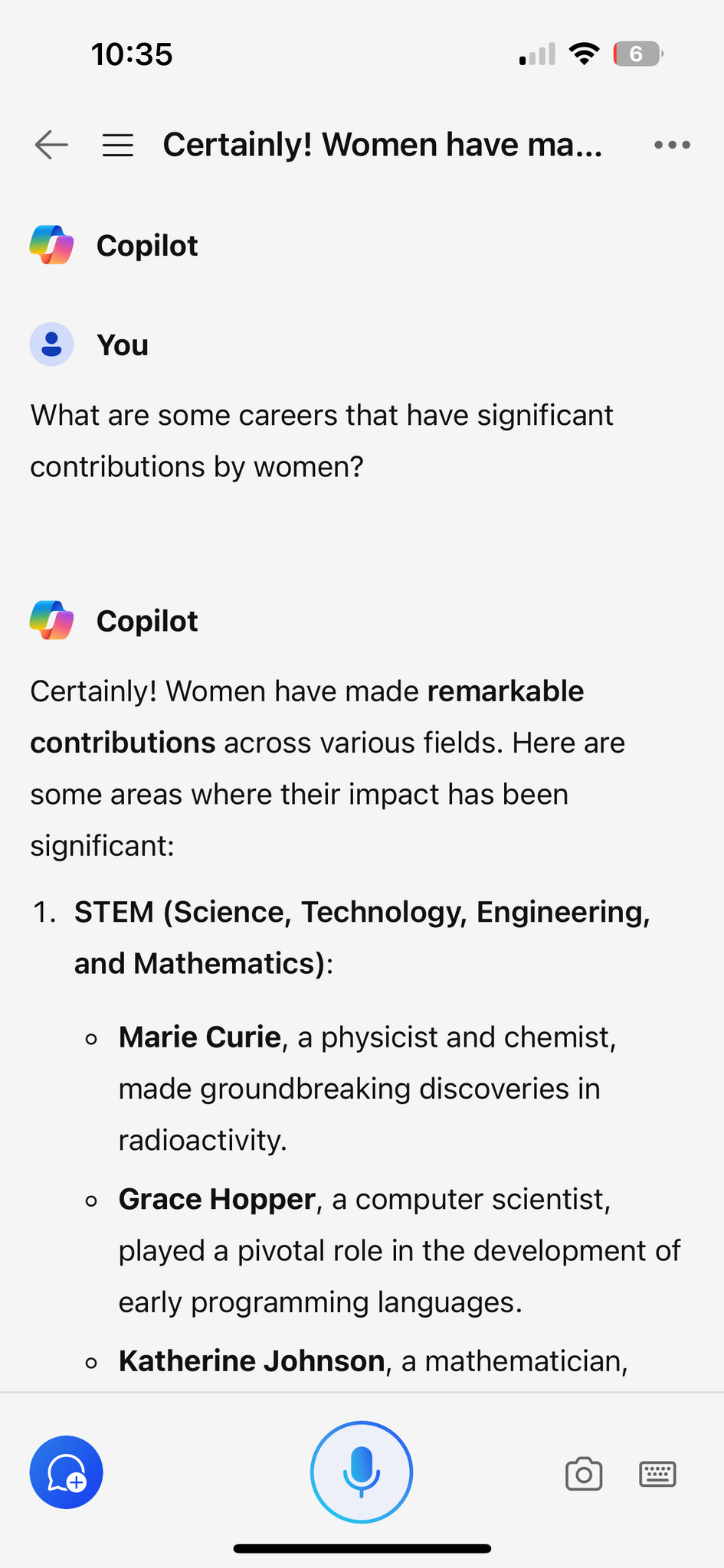The height and width of the screenshot is (1568, 724).
Task: Tap the bold 'Grace Hopper' name
Action: point(217,1199)
